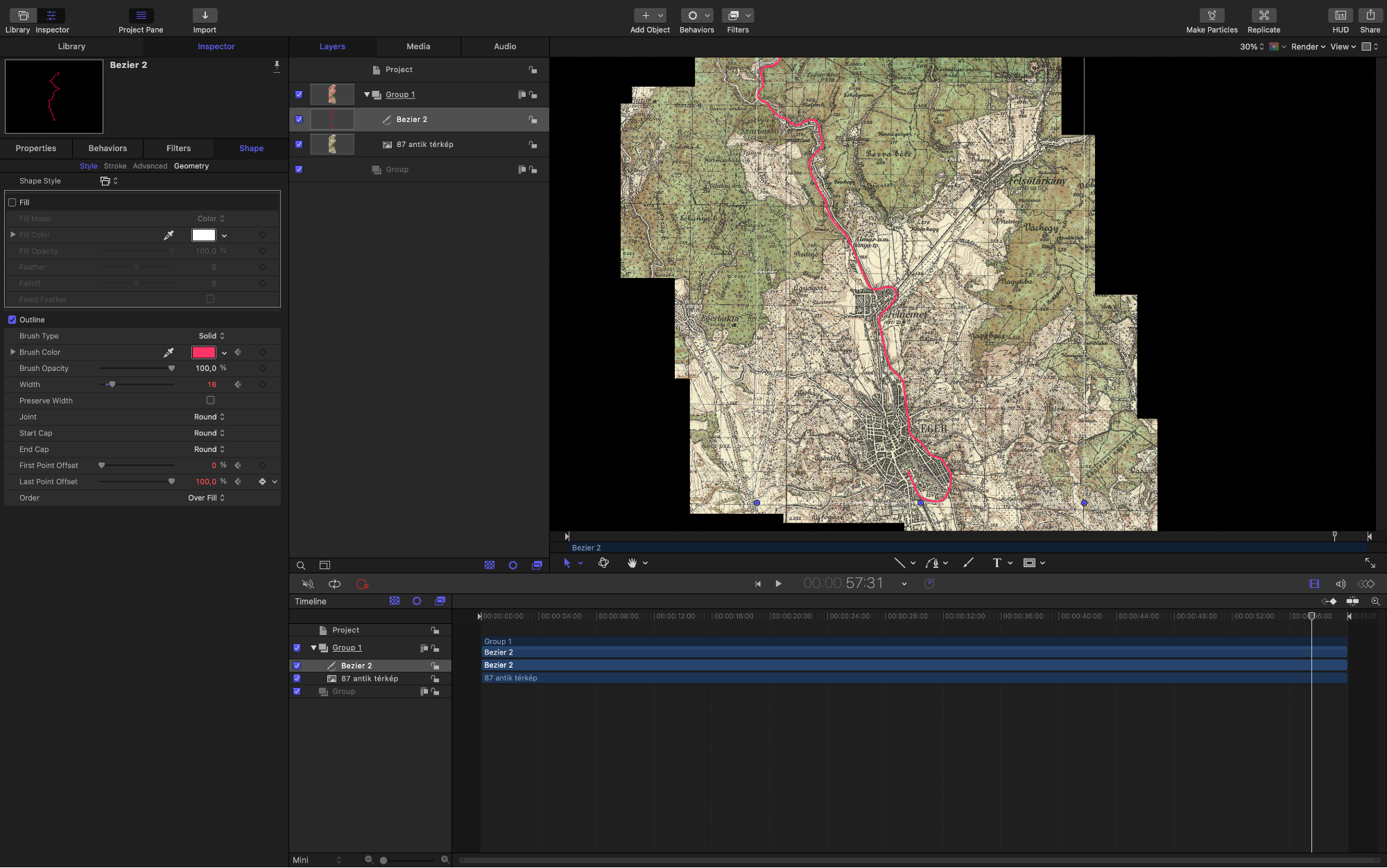Hide the 87 antik térkép layer
This screenshot has height=868, width=1387.
pos(299,144)
